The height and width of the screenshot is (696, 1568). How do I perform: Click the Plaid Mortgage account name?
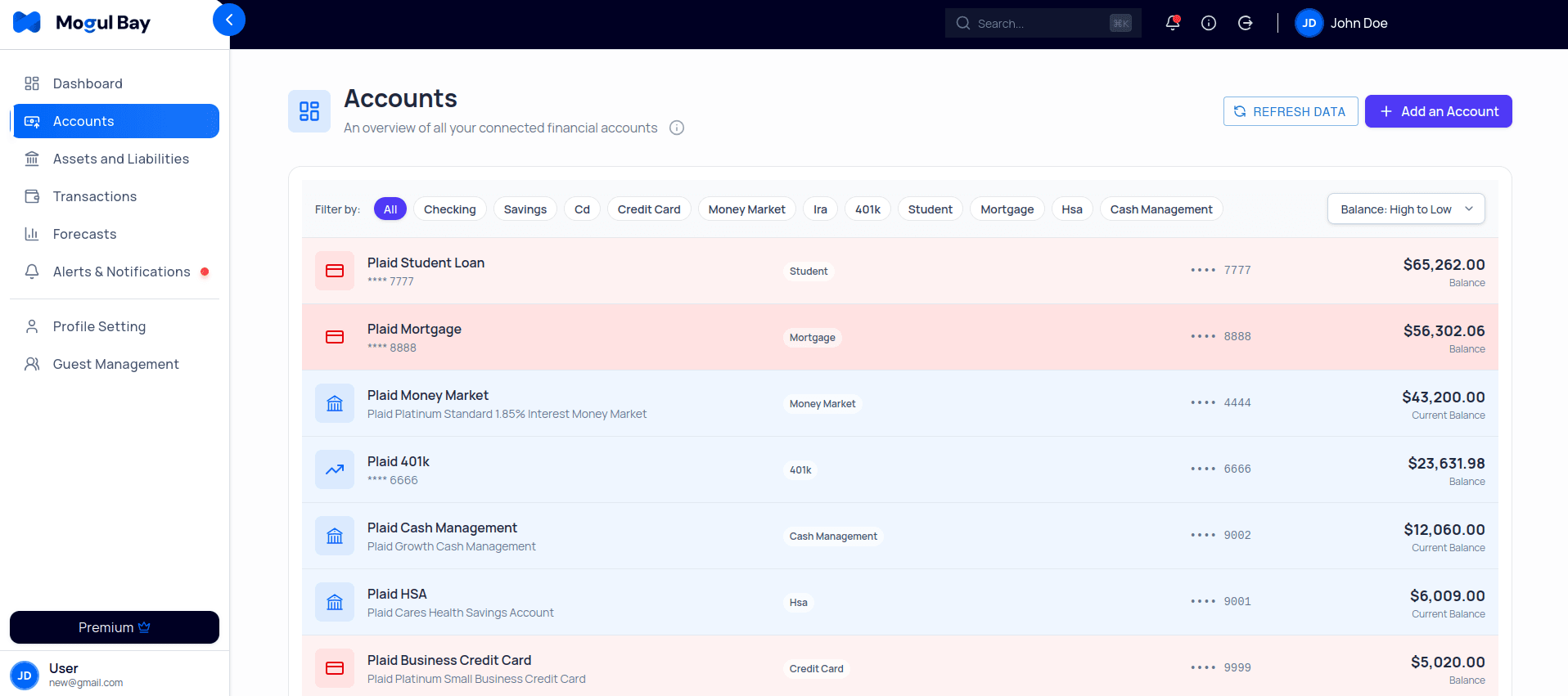tap(414, 329)
